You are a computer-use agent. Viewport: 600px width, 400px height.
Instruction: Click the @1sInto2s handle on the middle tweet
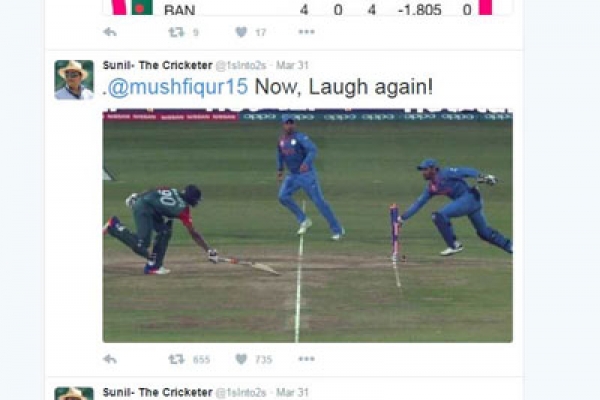pos(241,66)
